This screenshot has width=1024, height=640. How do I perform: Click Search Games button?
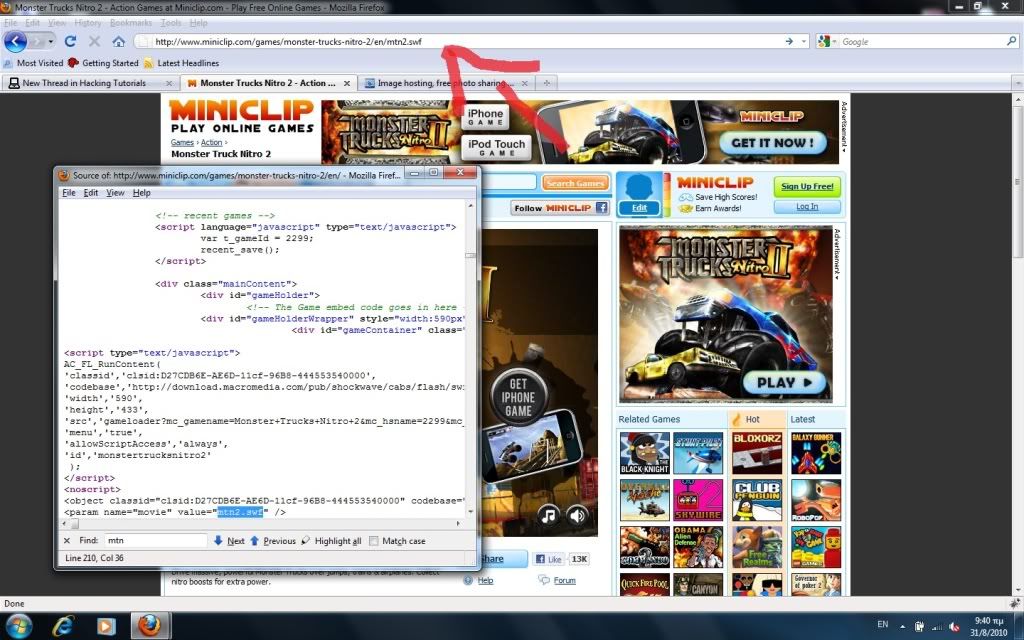tap(575, 184)
